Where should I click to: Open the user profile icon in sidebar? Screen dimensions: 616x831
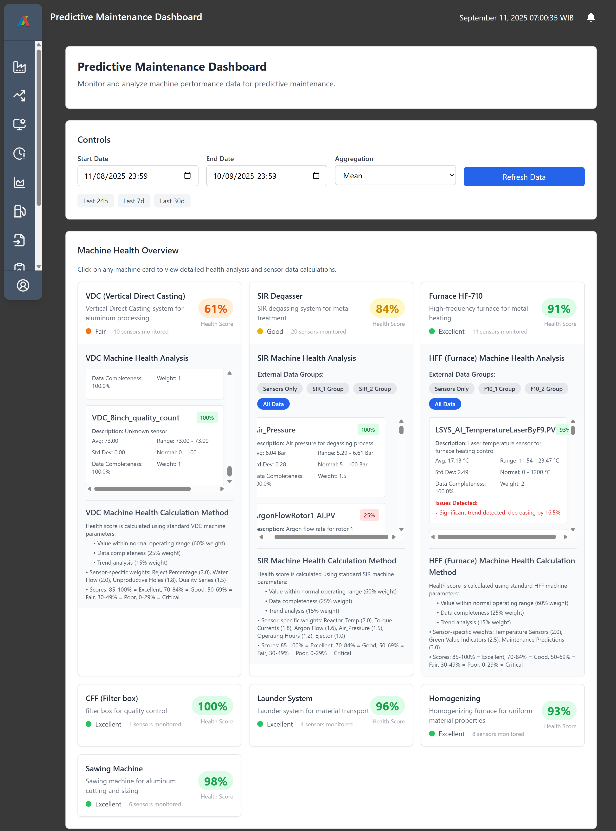pos(22,285)
